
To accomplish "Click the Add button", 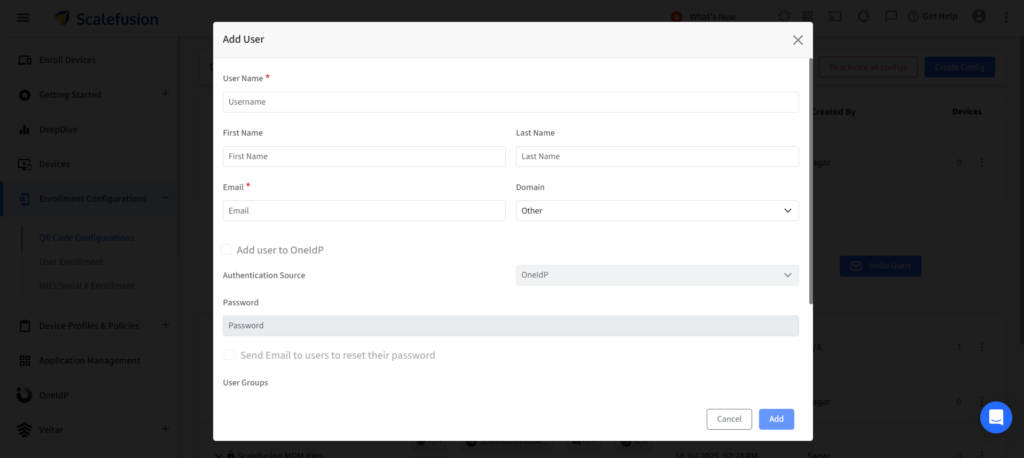I will 776,419.
